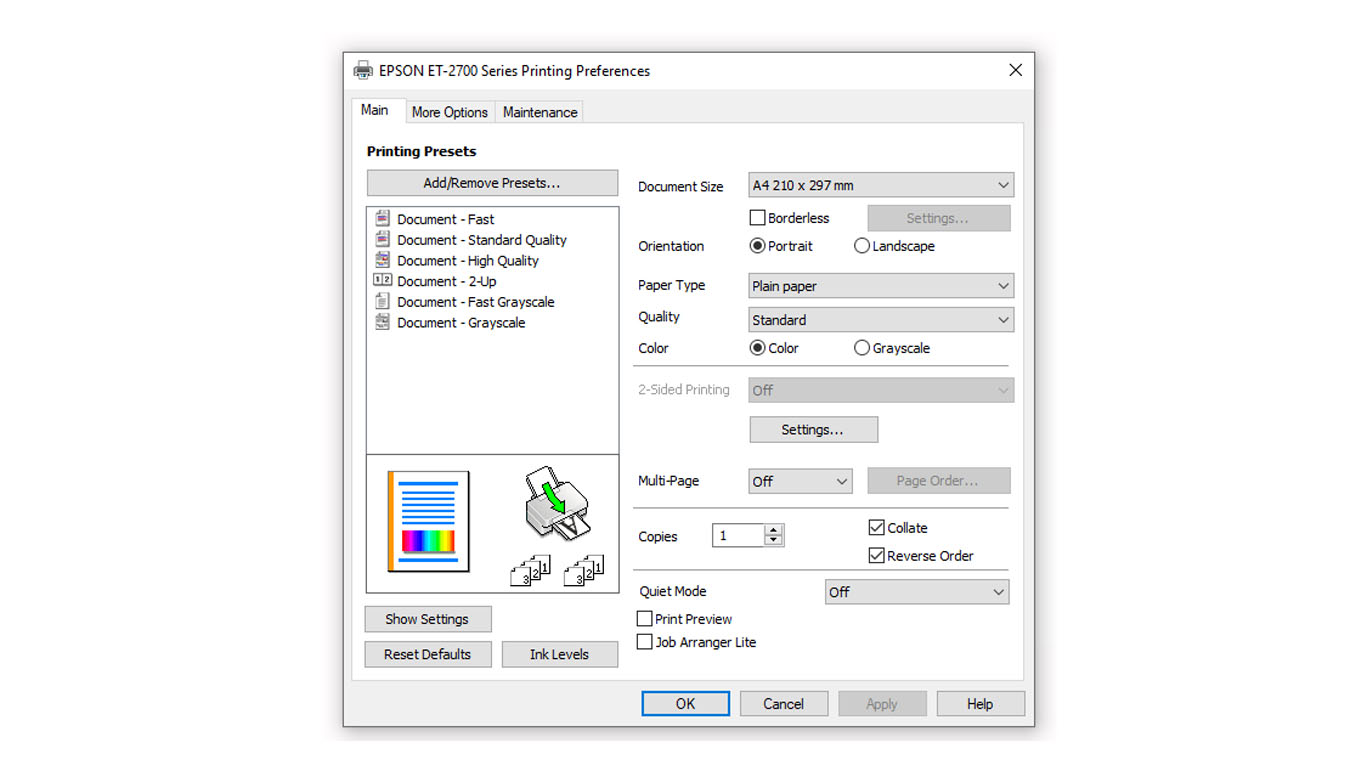Select the Document - Grayscale preset icon
The image size is (1346, 768).
382,322
